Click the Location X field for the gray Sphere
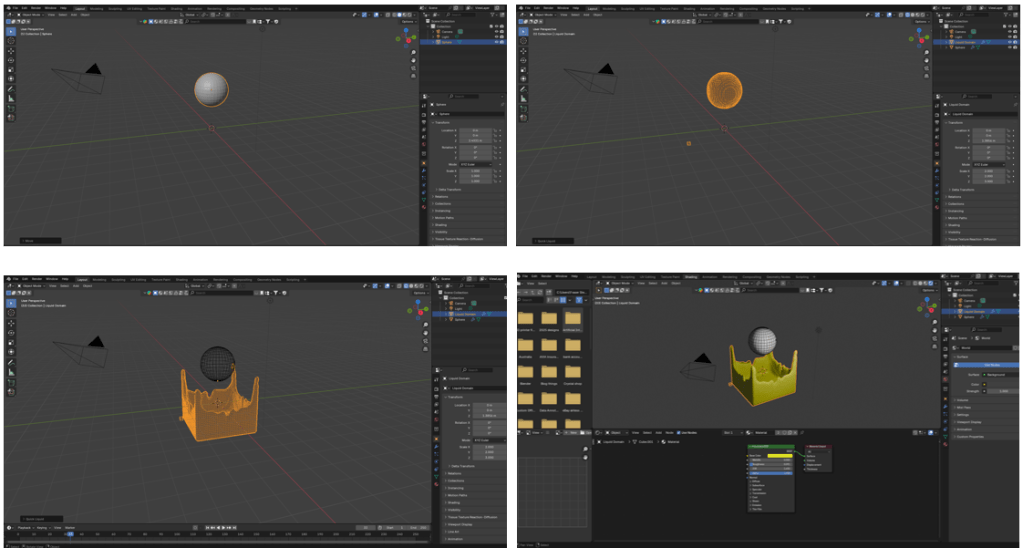The width and height of the screenshot is (1023, 548). pos(475,130)
